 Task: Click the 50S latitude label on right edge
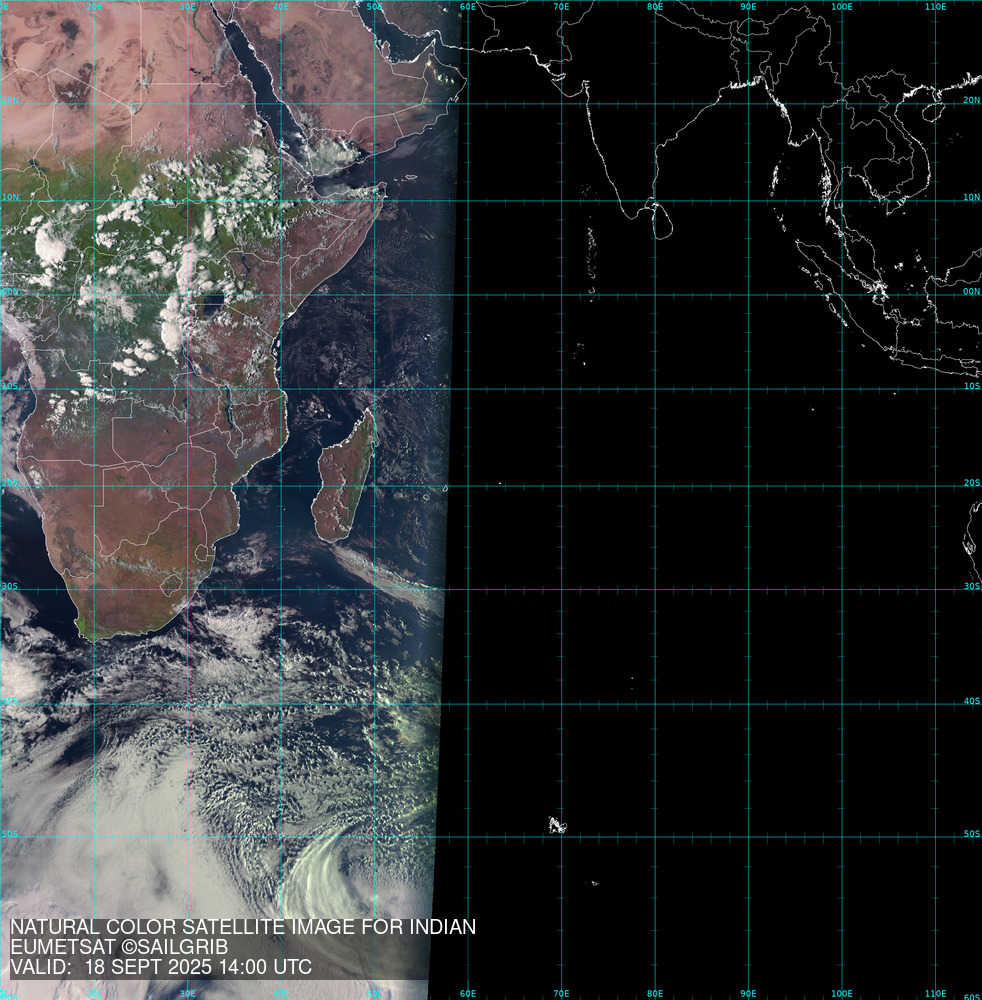pyautogui.click(x=971, y=833)
